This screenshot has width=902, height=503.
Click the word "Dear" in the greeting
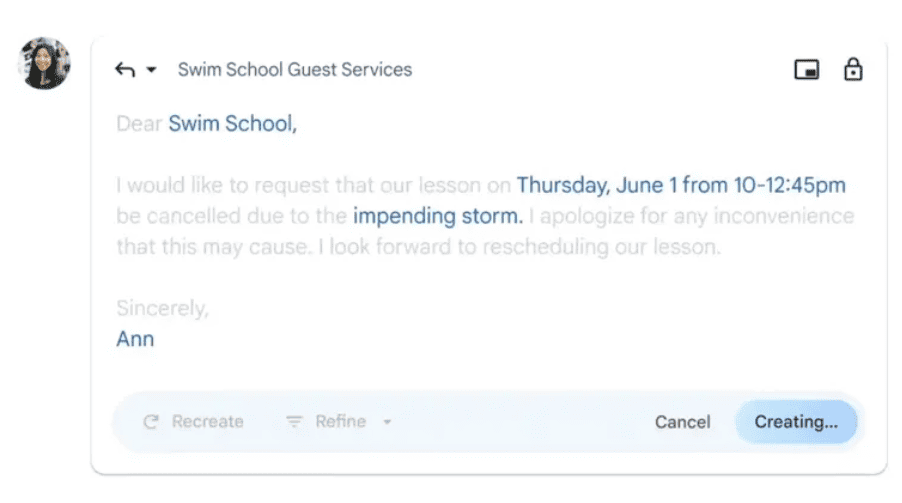(139, 124)
